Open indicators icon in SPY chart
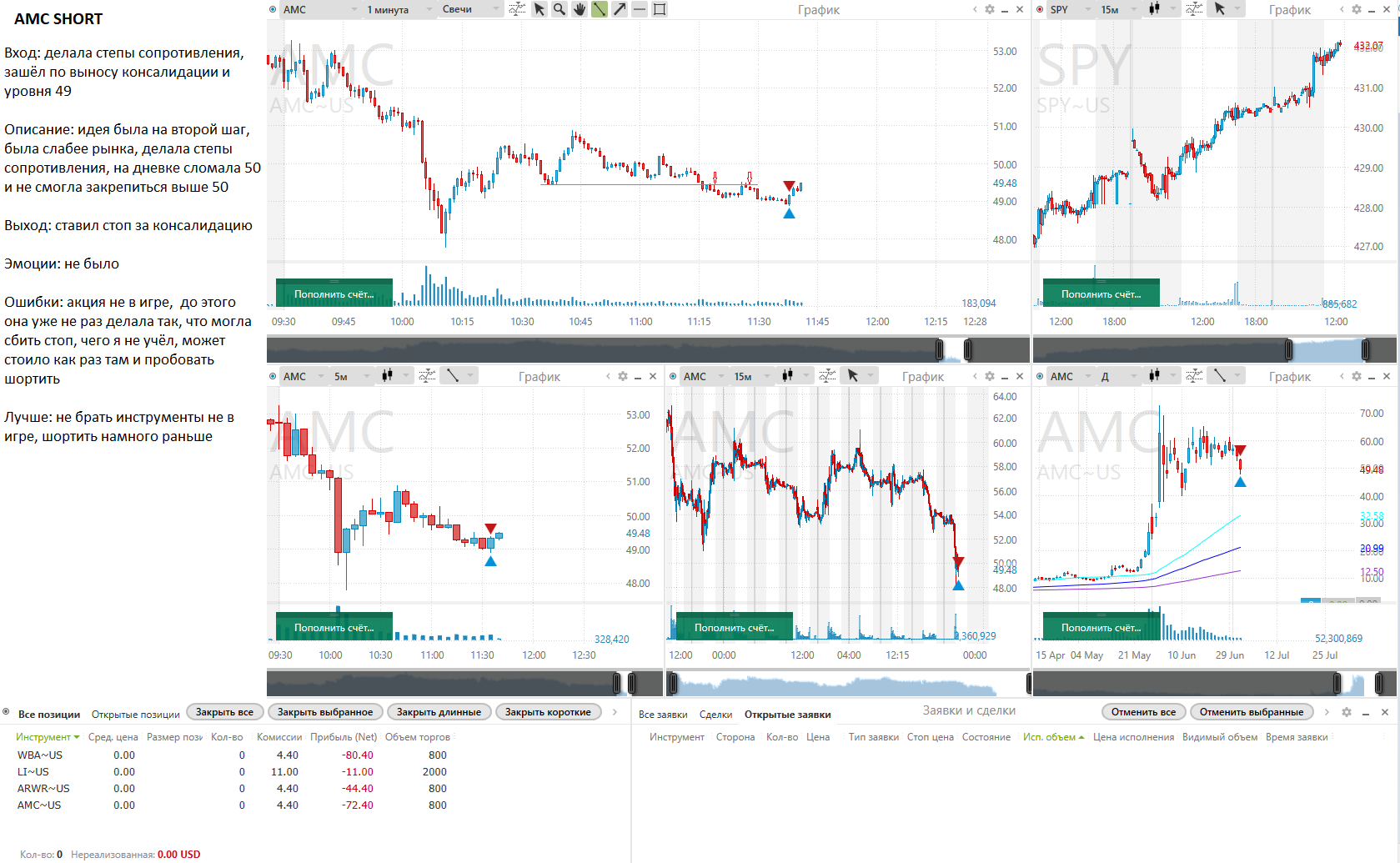Screen dimensions: 1400x863 1194,9
